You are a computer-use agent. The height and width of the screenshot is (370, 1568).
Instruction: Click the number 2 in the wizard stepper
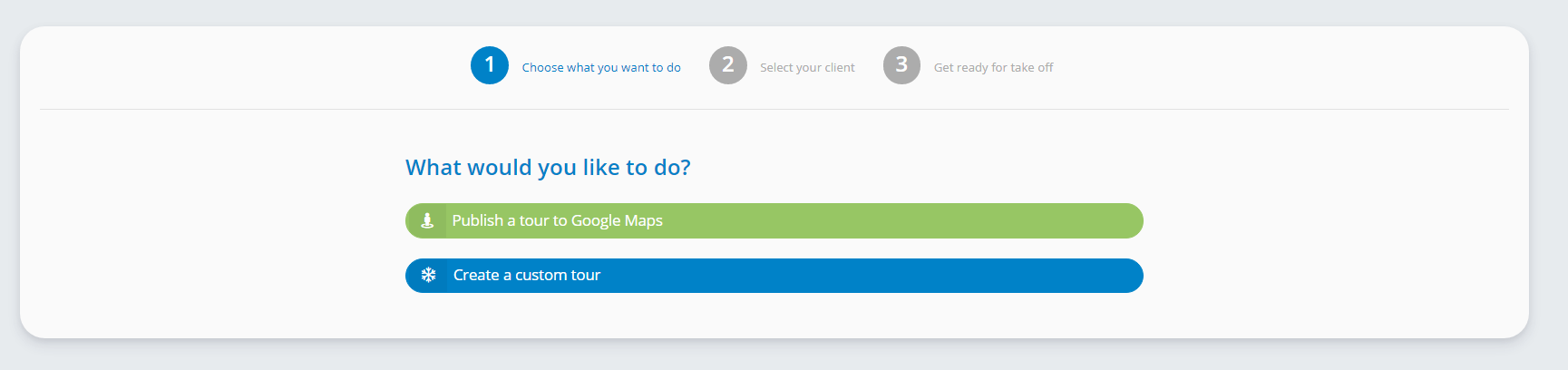click(728, 64)
